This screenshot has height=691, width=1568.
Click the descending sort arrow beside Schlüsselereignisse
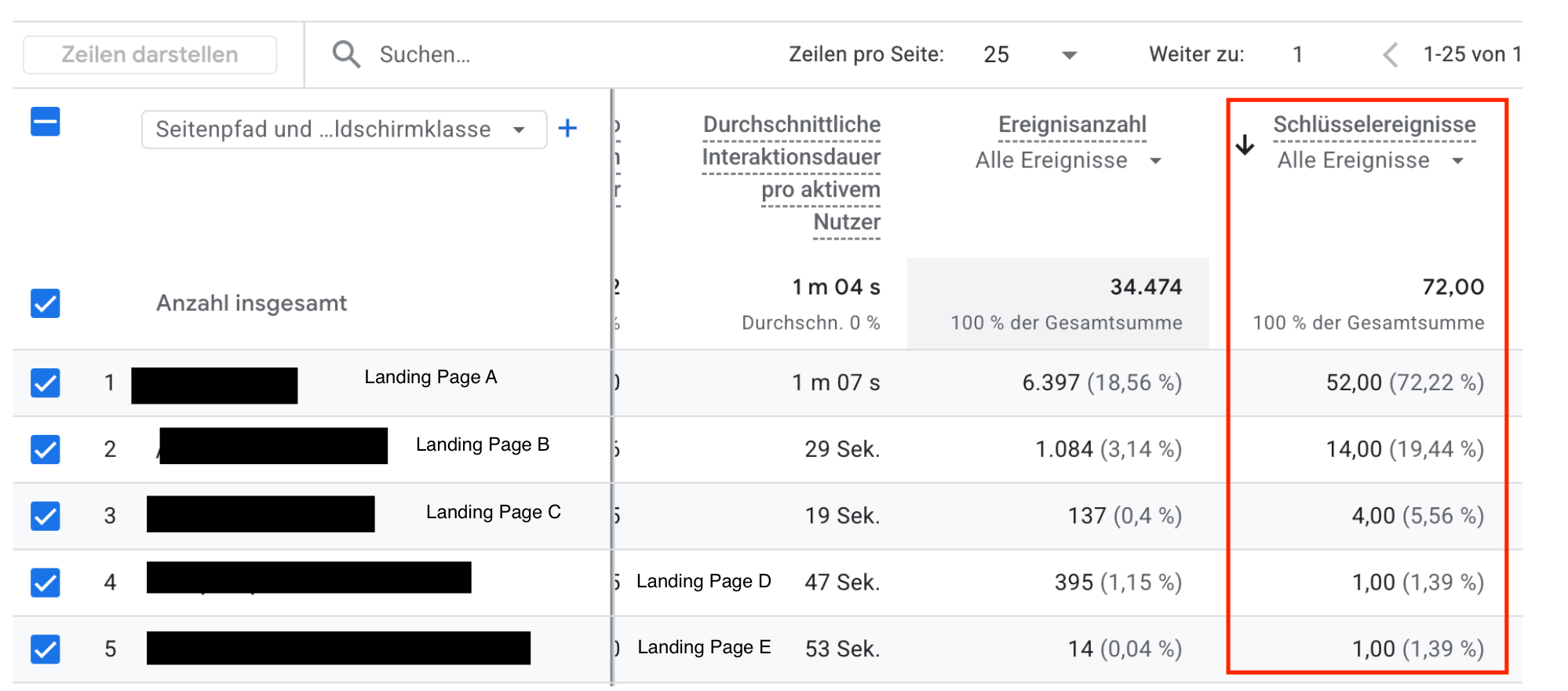1245,145
